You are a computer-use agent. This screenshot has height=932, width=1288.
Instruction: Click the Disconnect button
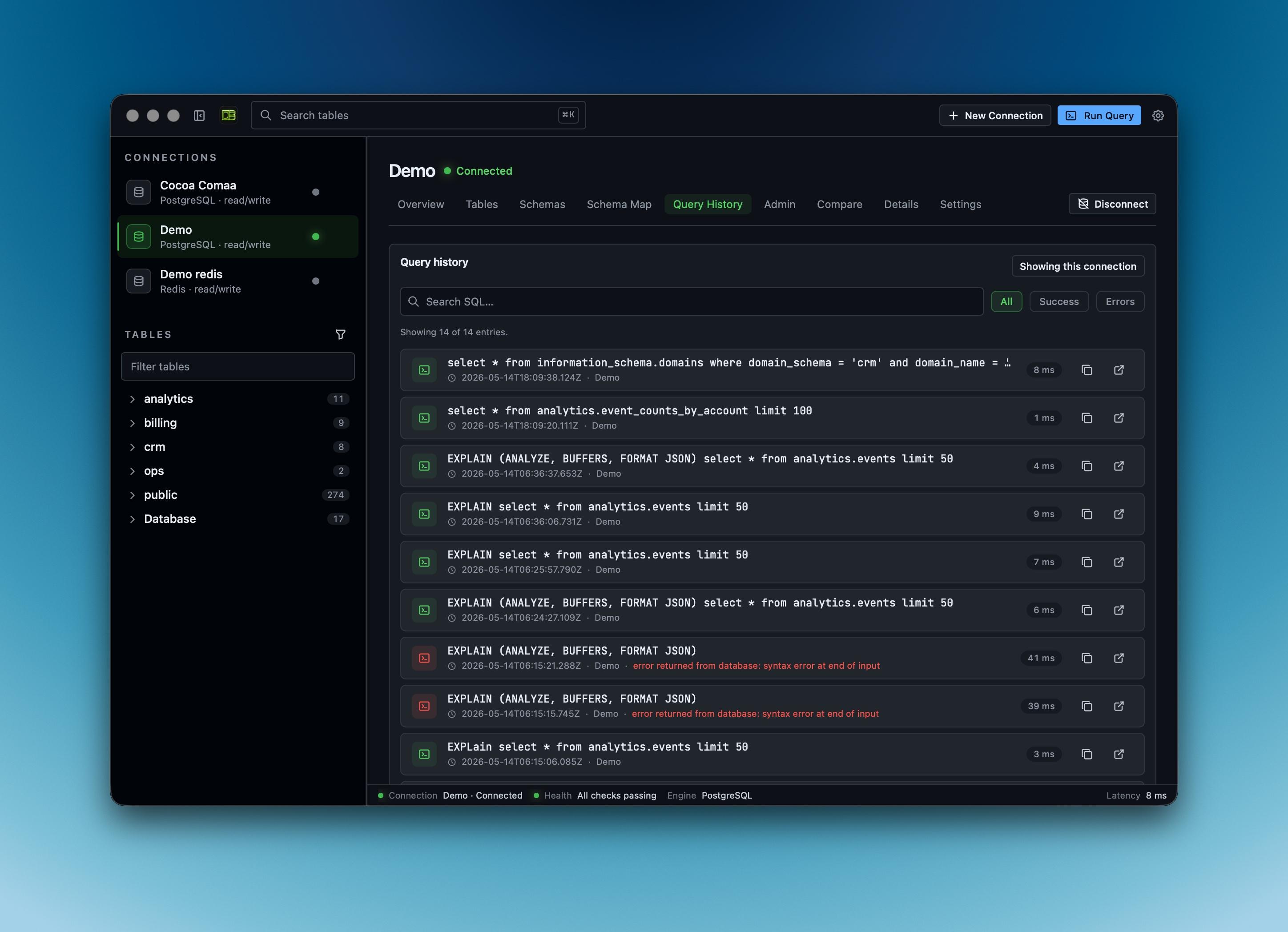click(1112, 204)
